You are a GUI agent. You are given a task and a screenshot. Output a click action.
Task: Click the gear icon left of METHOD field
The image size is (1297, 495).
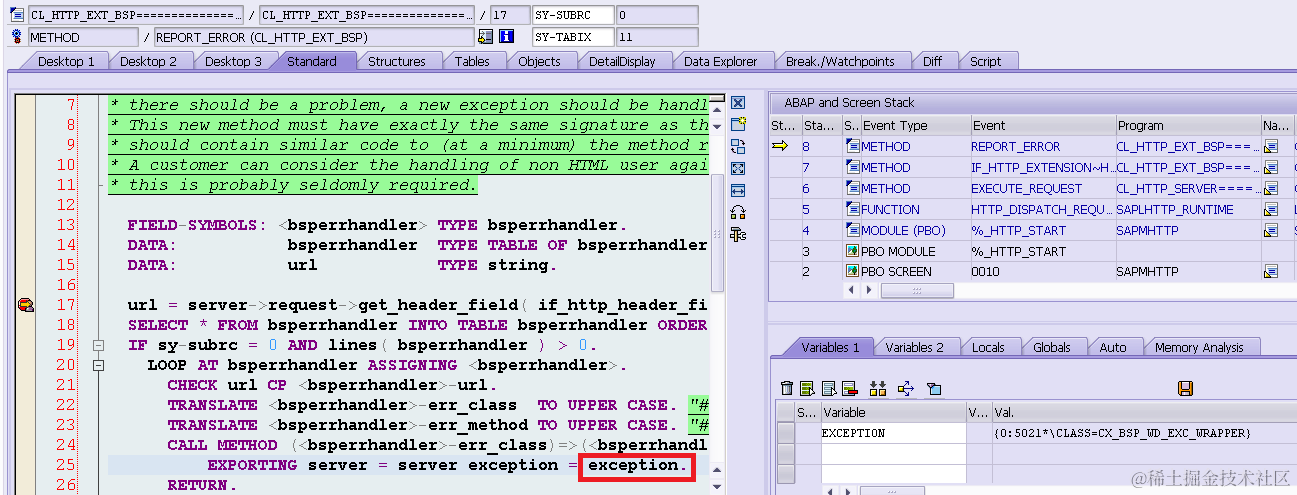click(16, 37)
